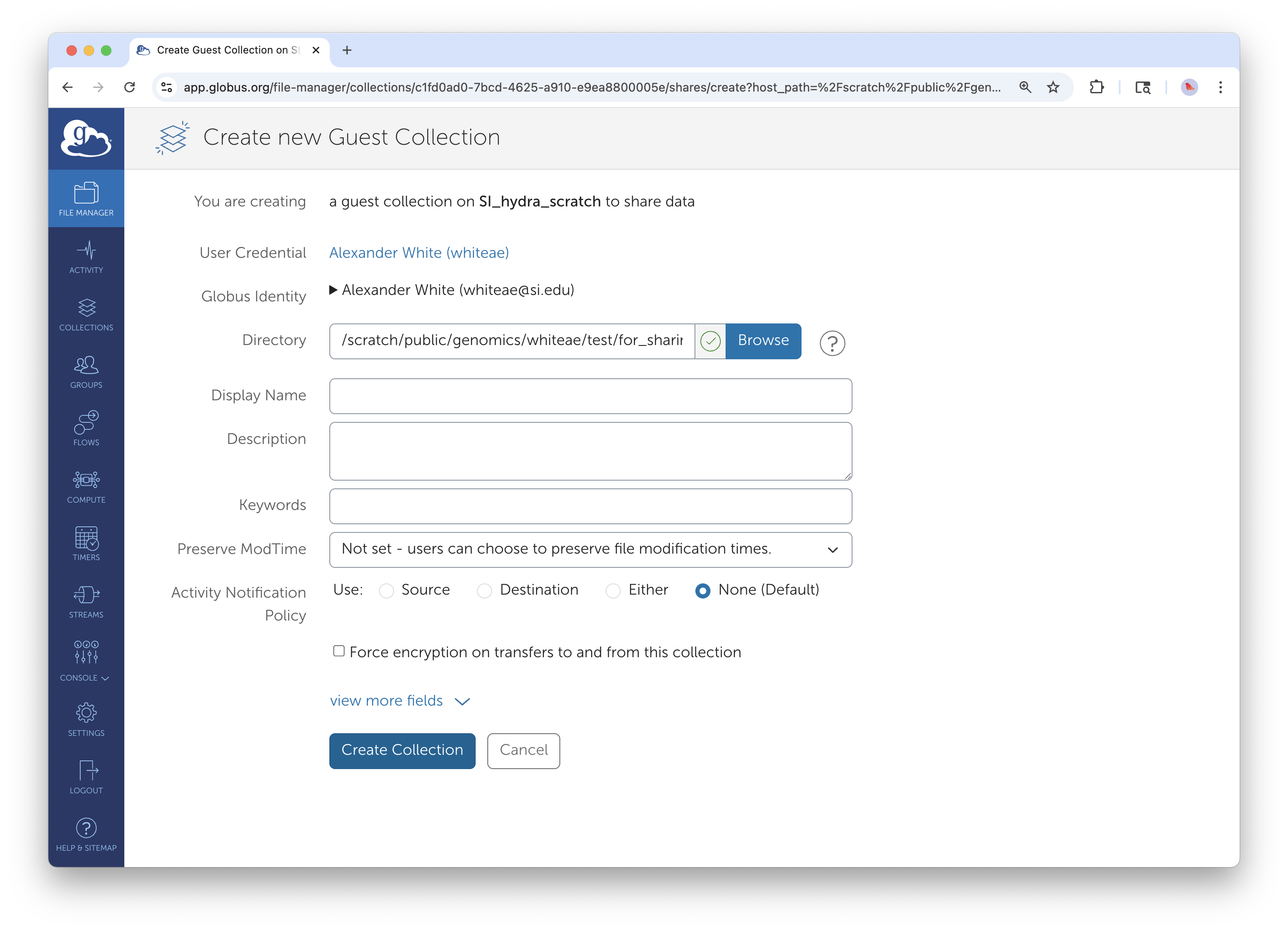Open the Collections sidebar icon
This screenshot has width=1288, height=931.
tap(86, 315)
